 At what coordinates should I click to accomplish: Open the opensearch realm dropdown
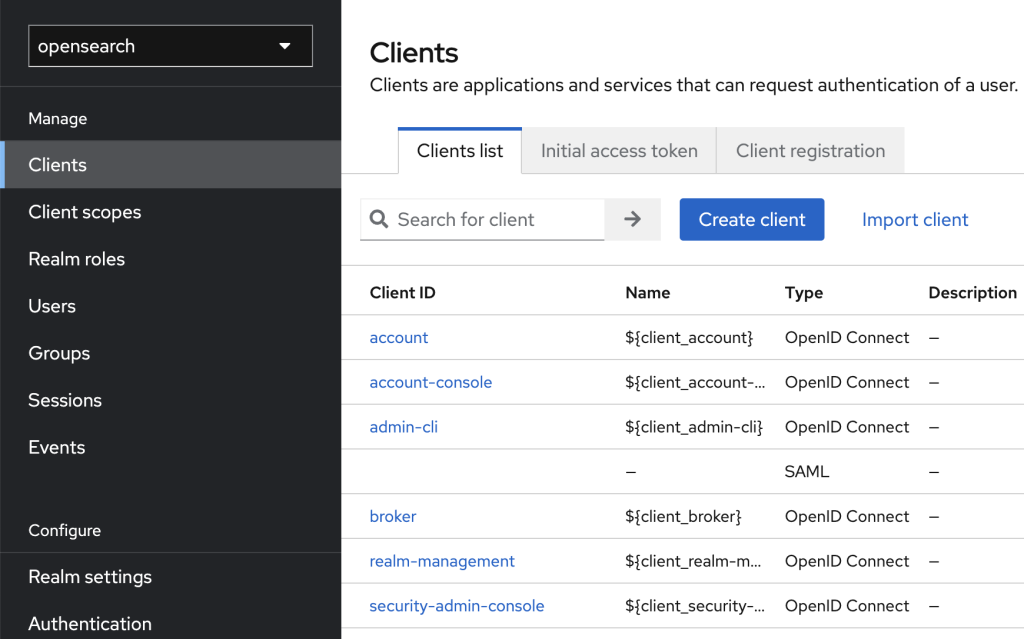pyautogui.click(x=170, y=46)
